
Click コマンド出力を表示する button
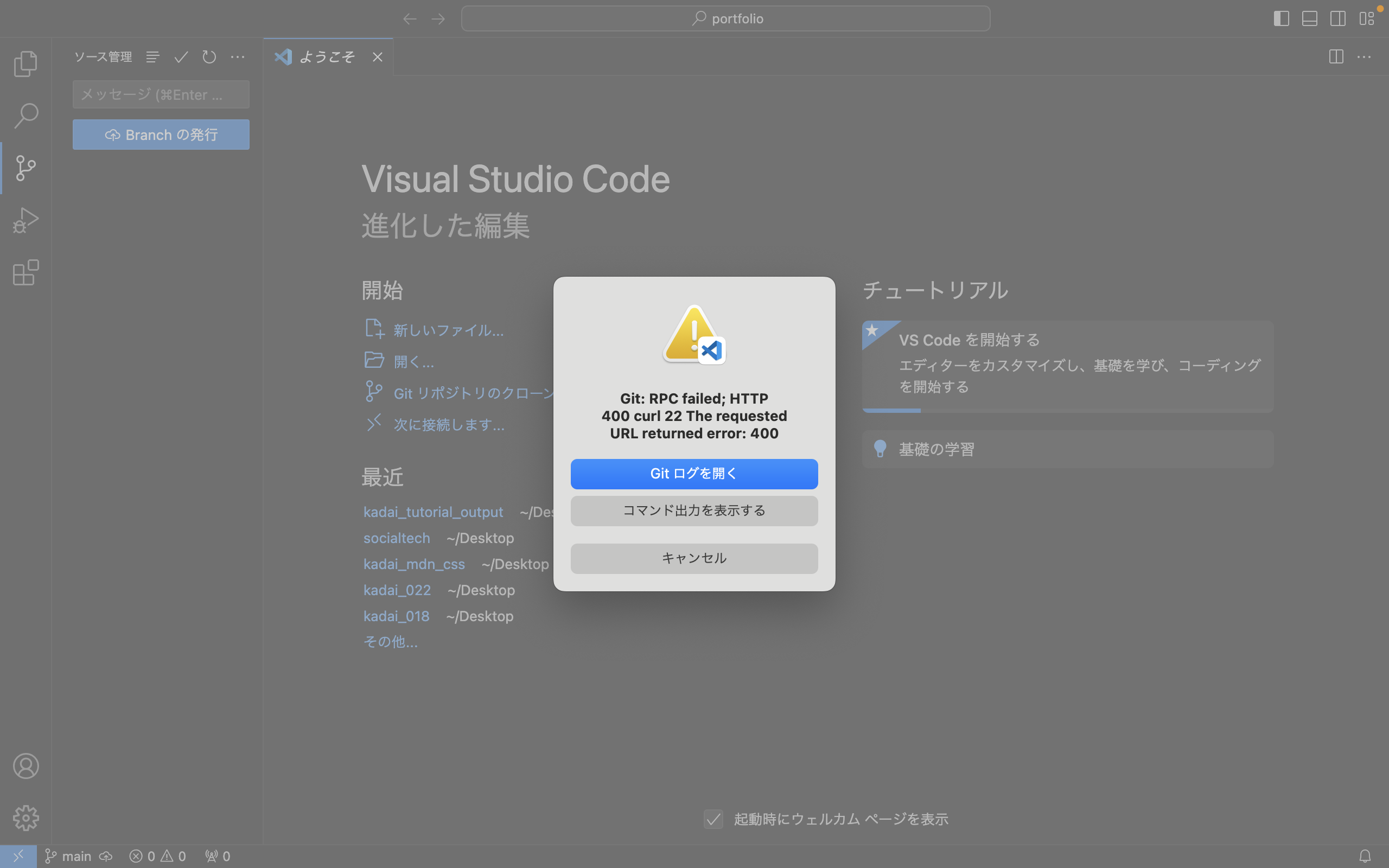click(694, 510)
